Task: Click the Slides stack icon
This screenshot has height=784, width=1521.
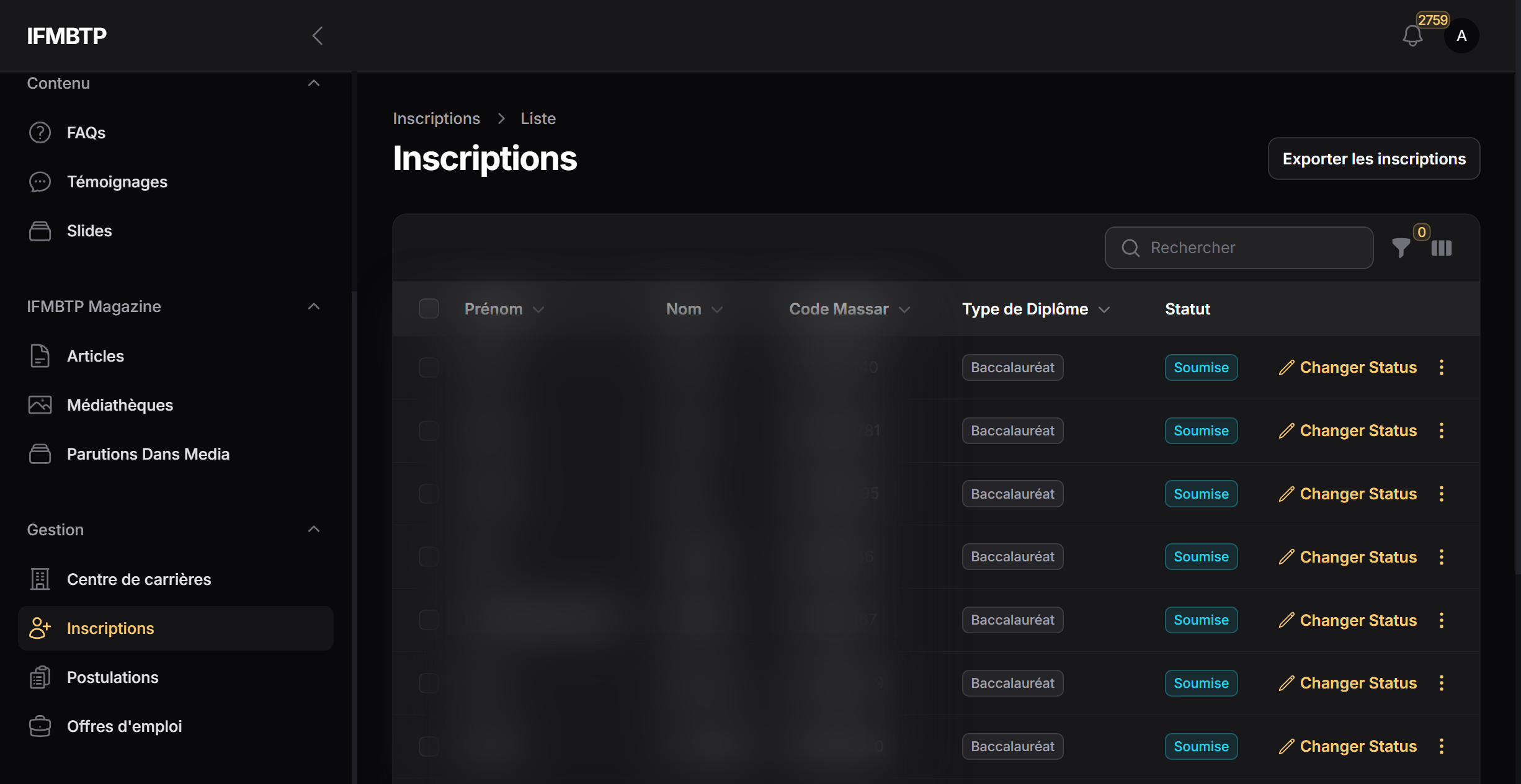Action: click(40, 231)
